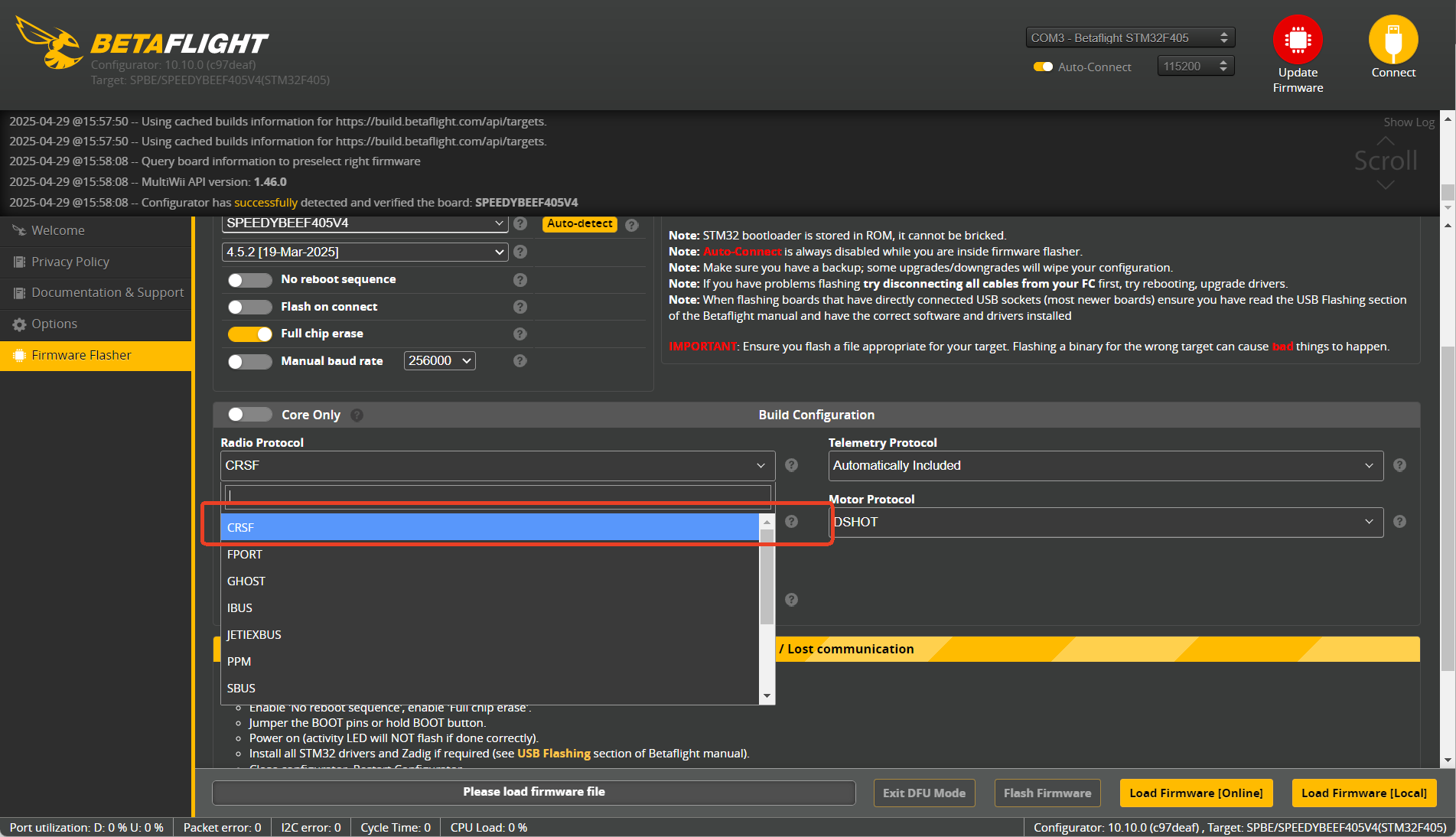
Task: Select FPORT in the radio protocol list
Action: click(490, 554)
